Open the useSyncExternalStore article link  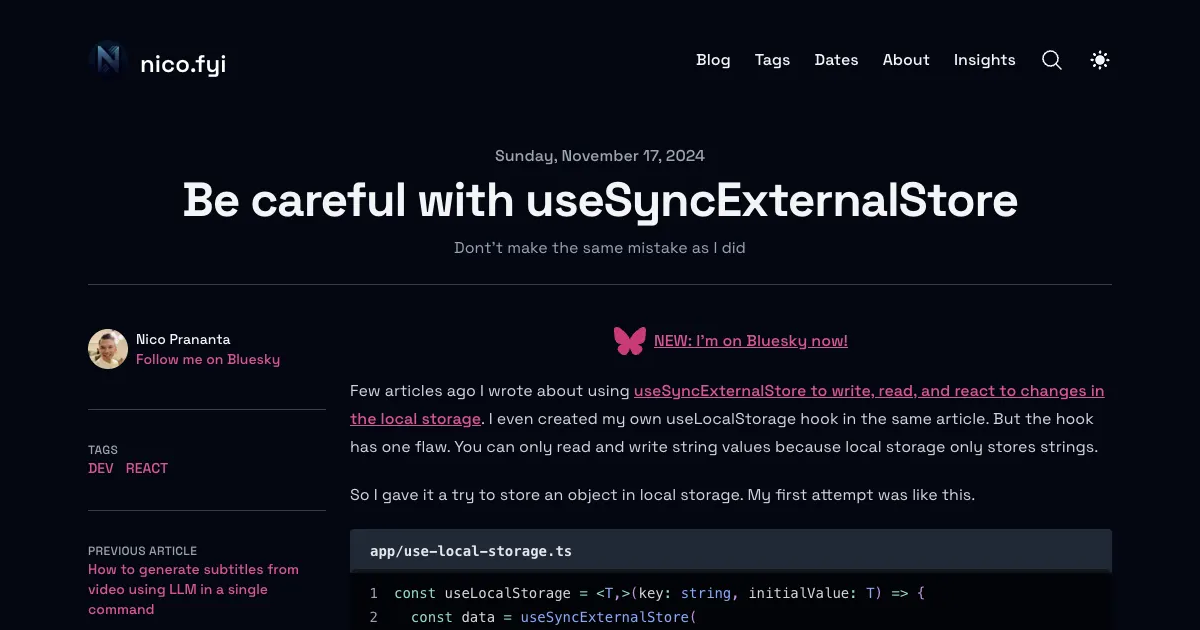(x=869, y=391)
